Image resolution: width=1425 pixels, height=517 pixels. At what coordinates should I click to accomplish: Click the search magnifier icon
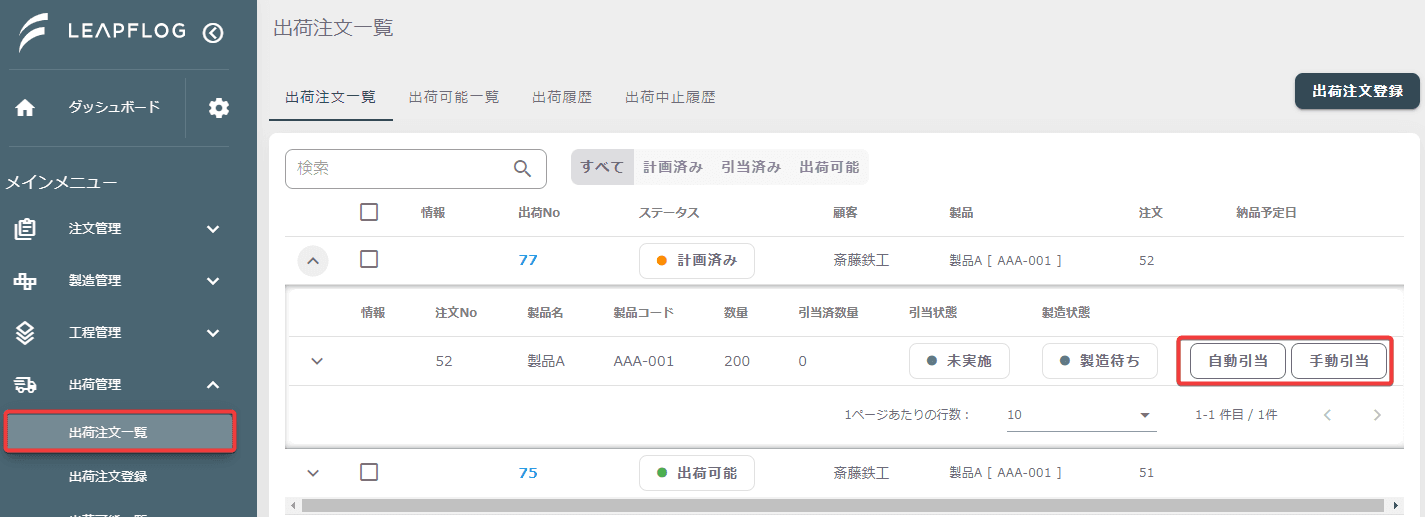522,169
